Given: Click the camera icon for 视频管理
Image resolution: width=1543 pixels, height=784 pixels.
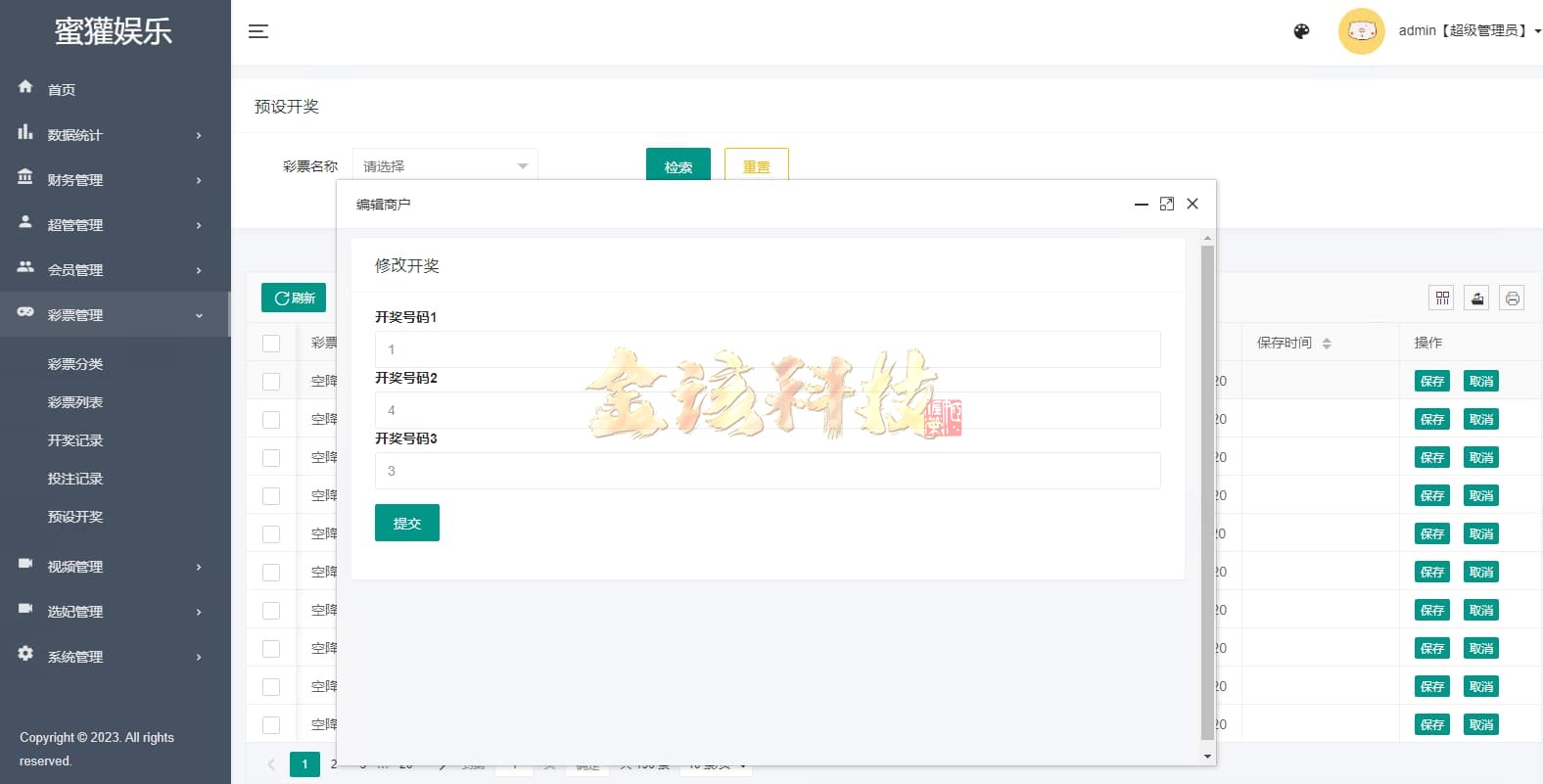Looking at the screenshot, I should pos(25,564).
